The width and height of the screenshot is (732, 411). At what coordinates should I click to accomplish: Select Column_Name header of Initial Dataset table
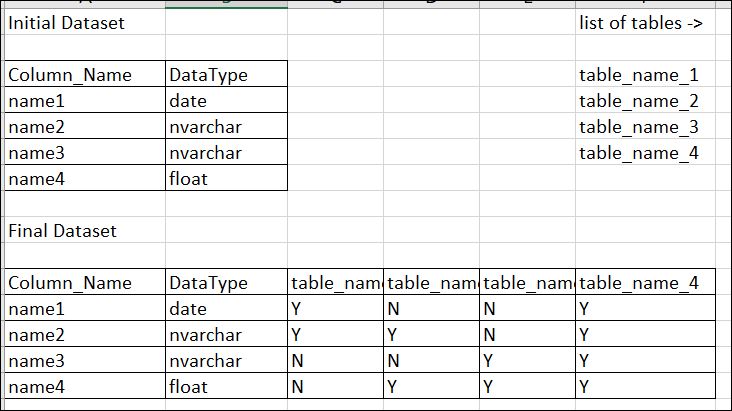[70, 75]
